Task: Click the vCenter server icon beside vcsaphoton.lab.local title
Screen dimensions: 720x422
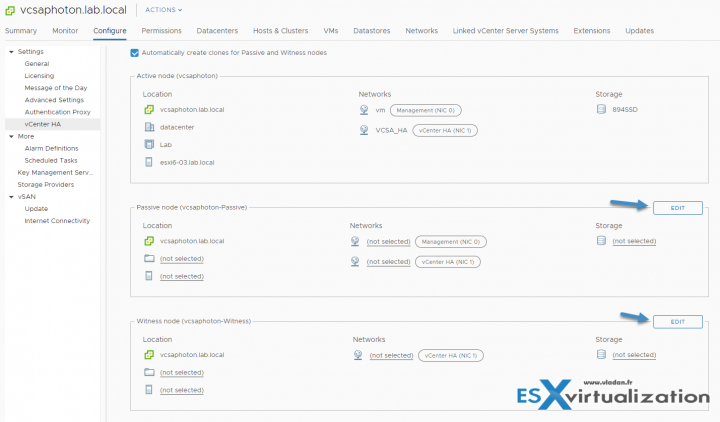Action: (10, 11)
